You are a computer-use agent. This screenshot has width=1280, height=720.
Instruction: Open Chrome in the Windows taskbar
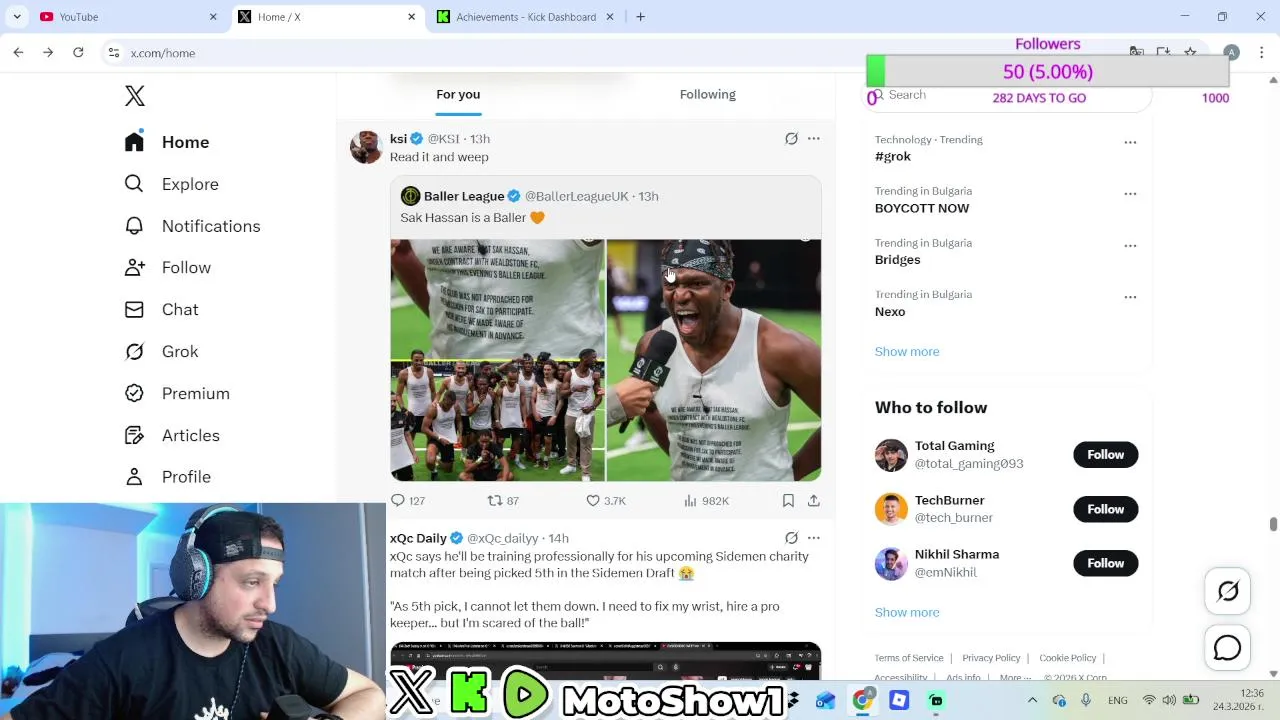[x=862, y=700]
